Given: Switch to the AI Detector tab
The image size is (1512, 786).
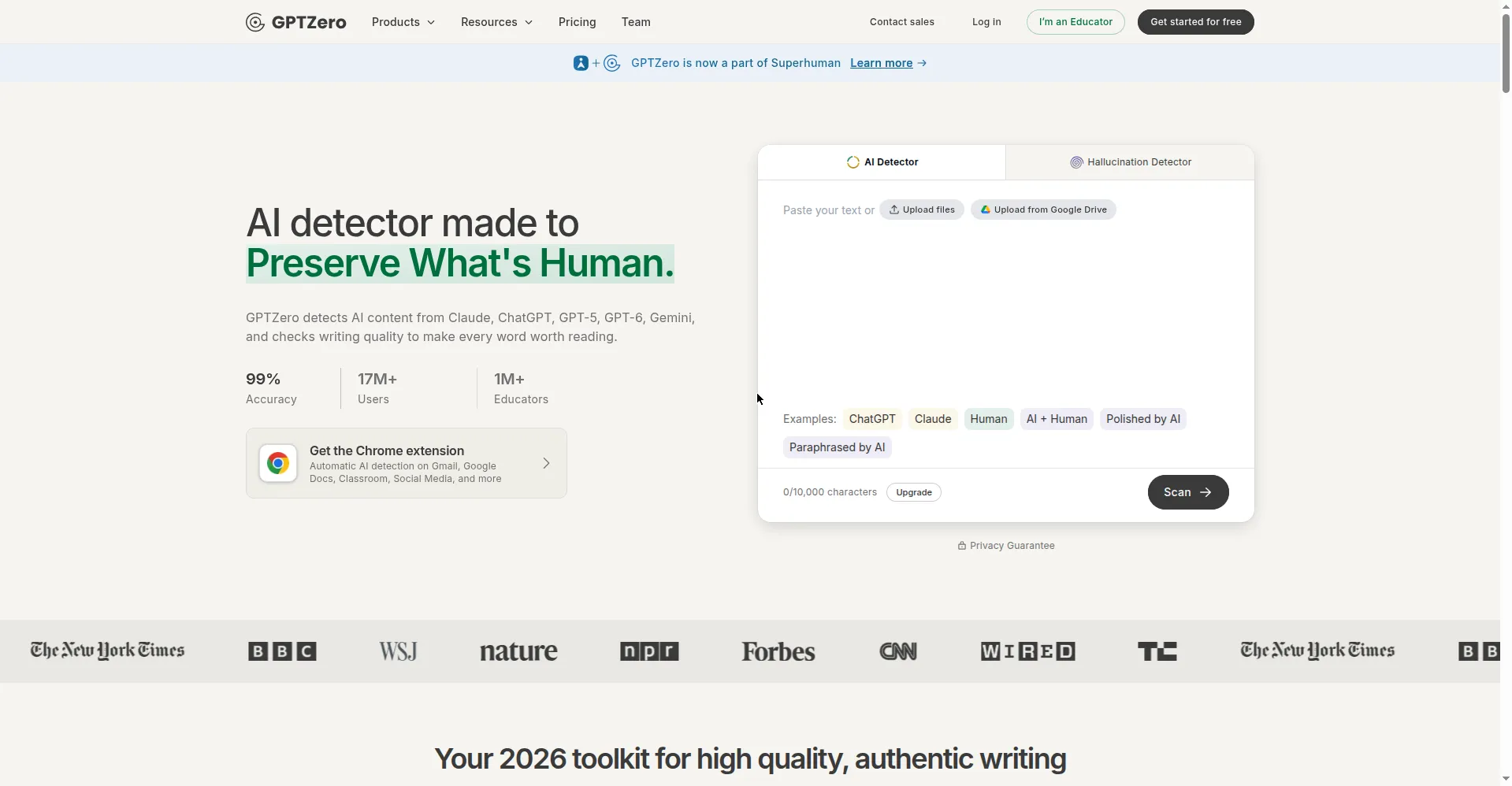Looking at the screenshot, I should click(882, 162).
